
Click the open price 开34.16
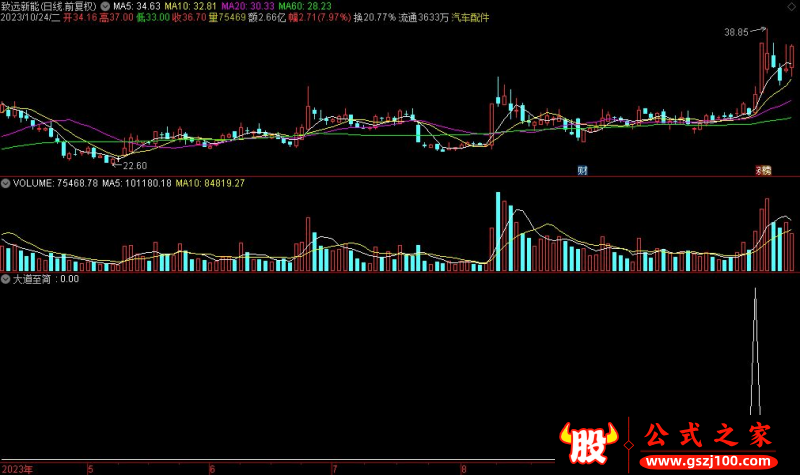(x=80, y=17)
